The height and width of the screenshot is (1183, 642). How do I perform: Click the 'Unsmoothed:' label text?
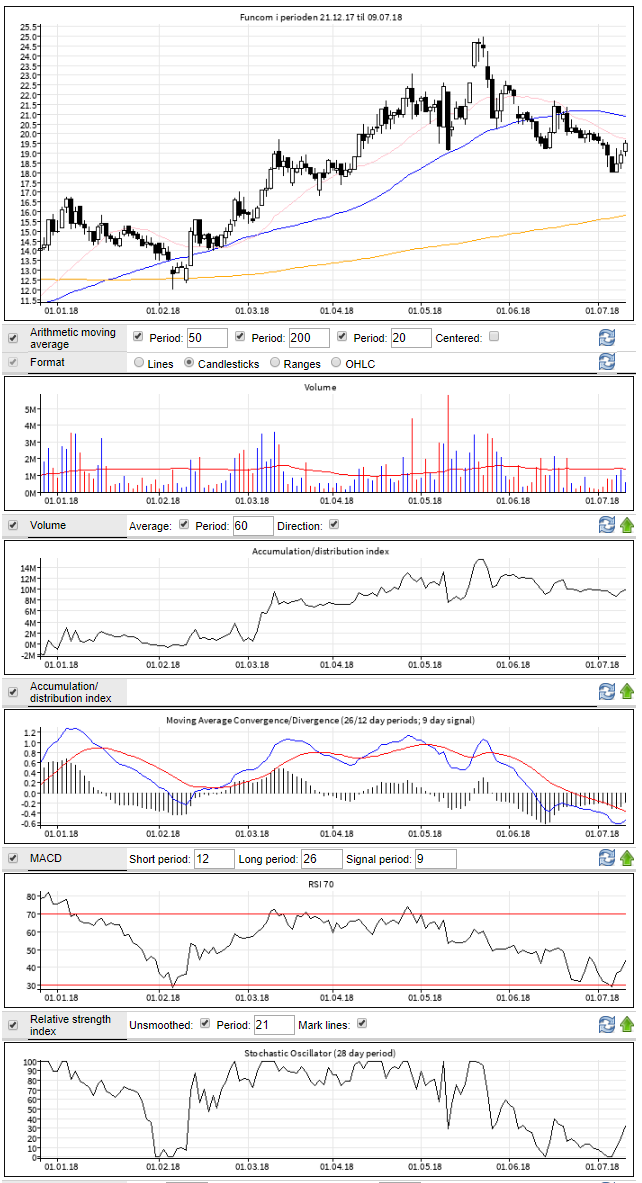point(162,1025)
